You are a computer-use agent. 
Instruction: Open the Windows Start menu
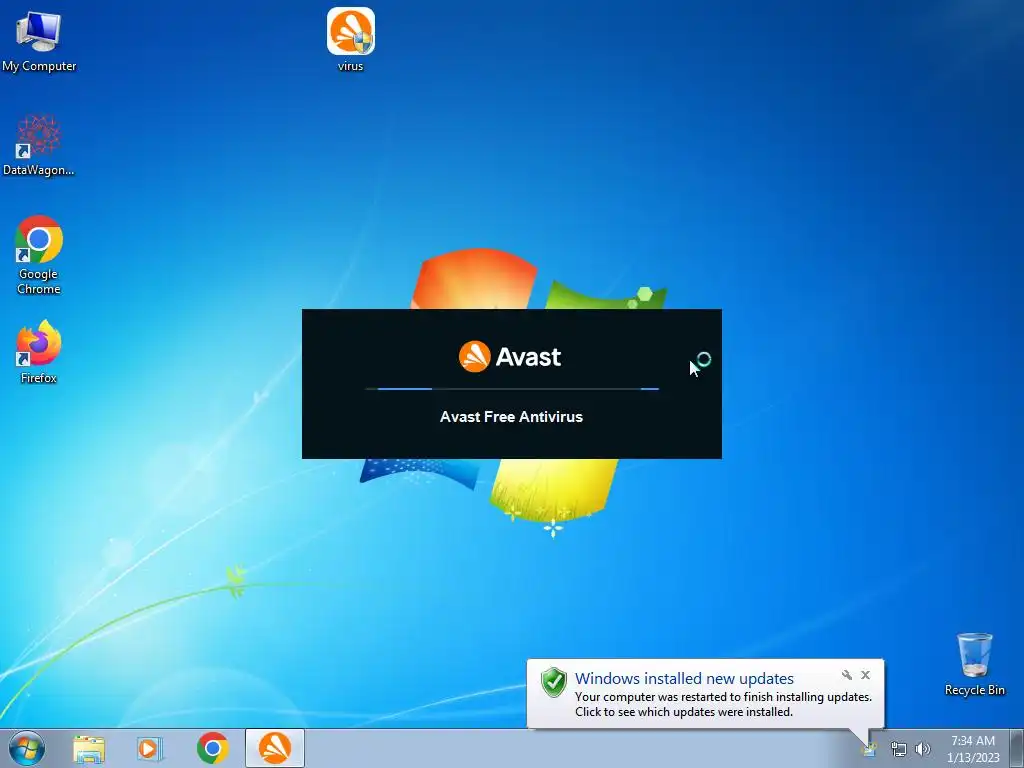point(27,748)
